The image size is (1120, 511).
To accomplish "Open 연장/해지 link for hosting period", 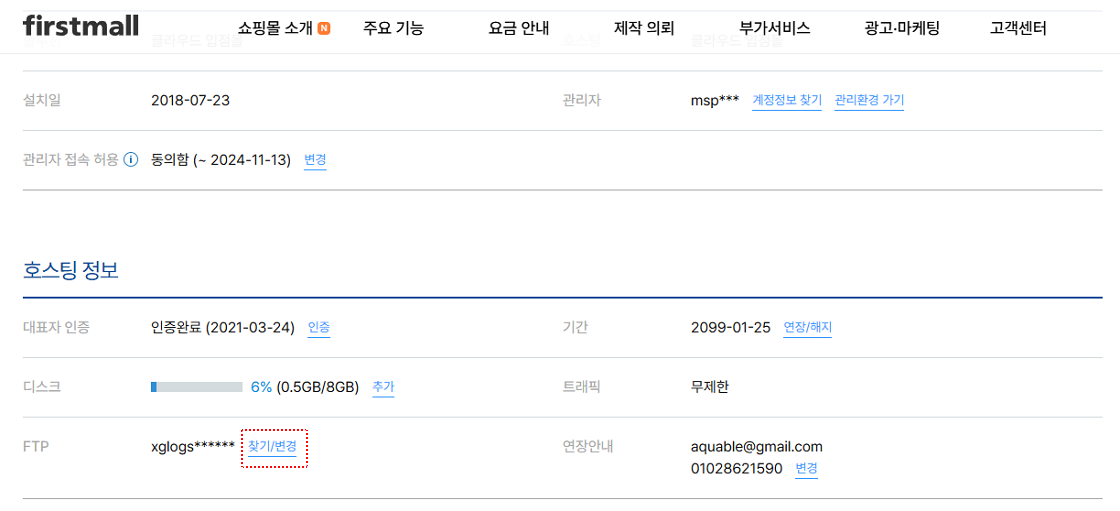I will point(807,328).
